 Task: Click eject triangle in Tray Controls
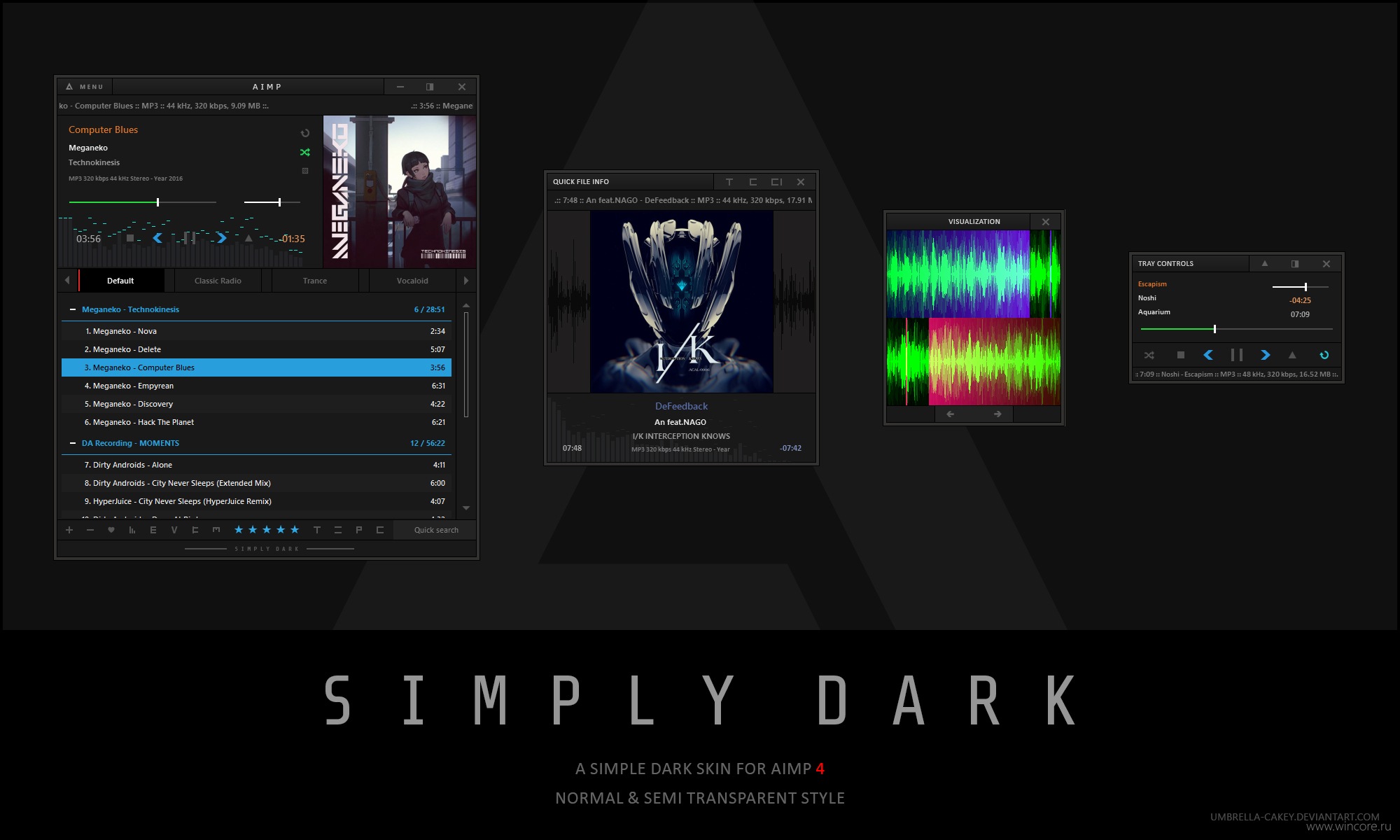coord(1292,355)
